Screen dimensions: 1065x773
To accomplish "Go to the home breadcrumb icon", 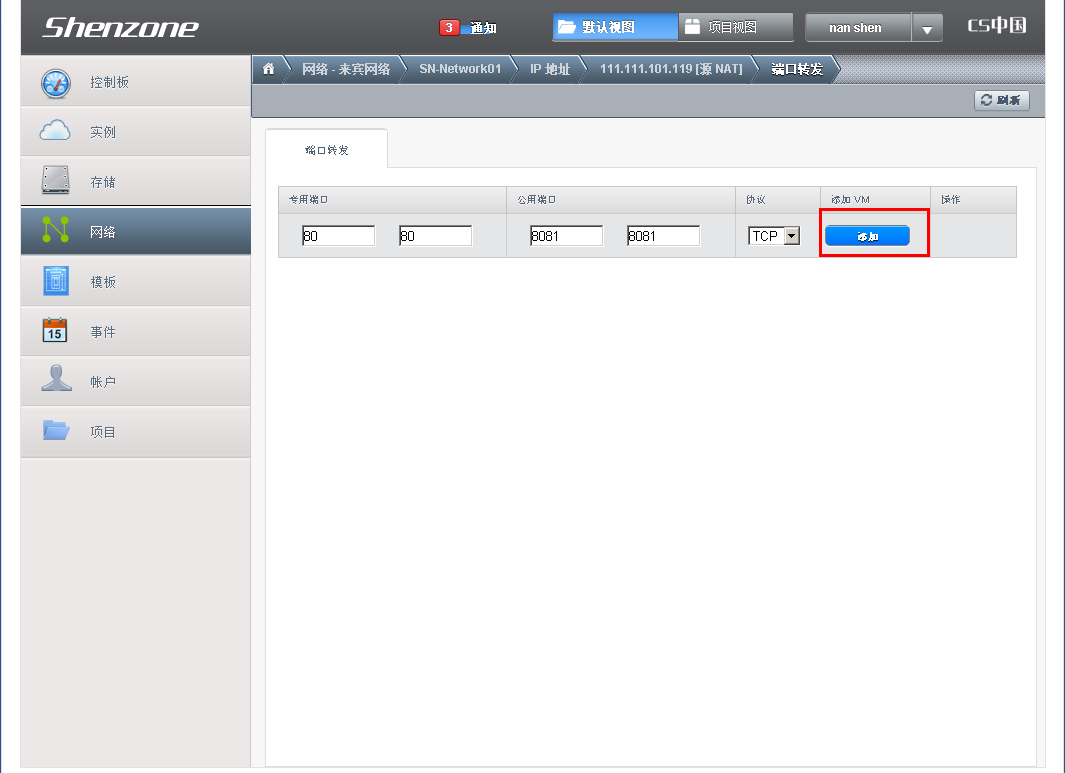I will coord(268,69).
